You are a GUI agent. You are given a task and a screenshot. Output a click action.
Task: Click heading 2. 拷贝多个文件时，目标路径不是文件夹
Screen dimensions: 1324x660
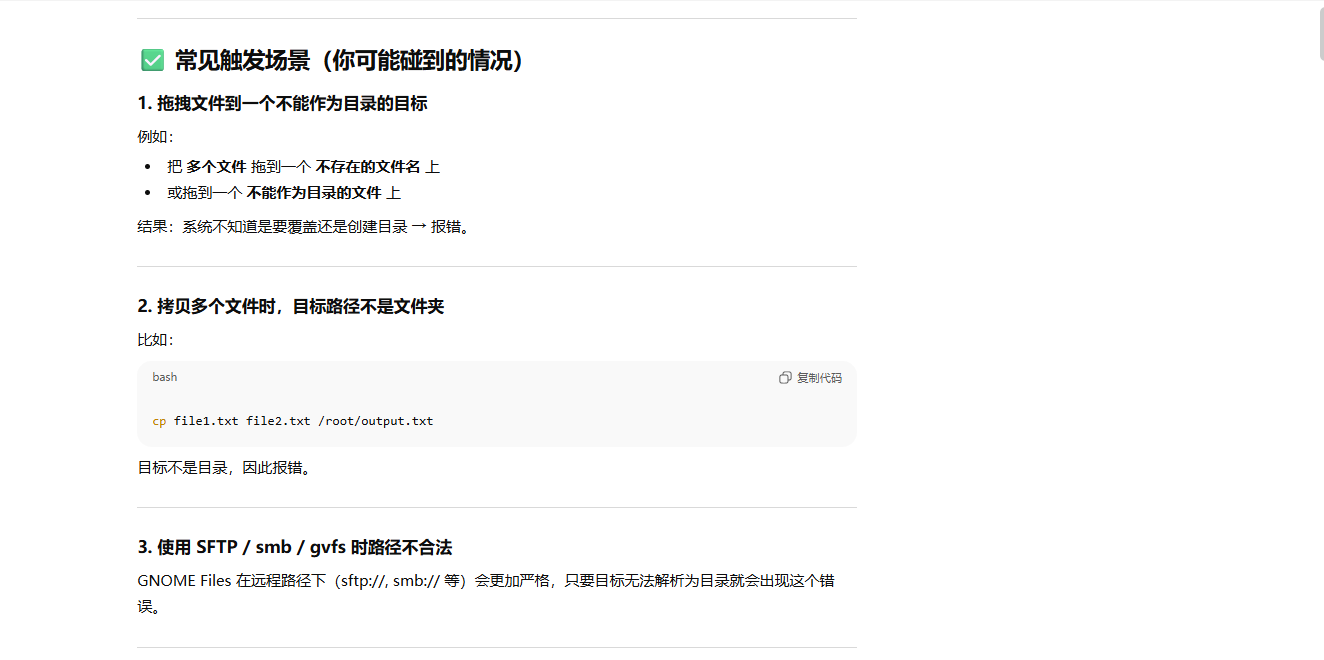click(291, 306)
